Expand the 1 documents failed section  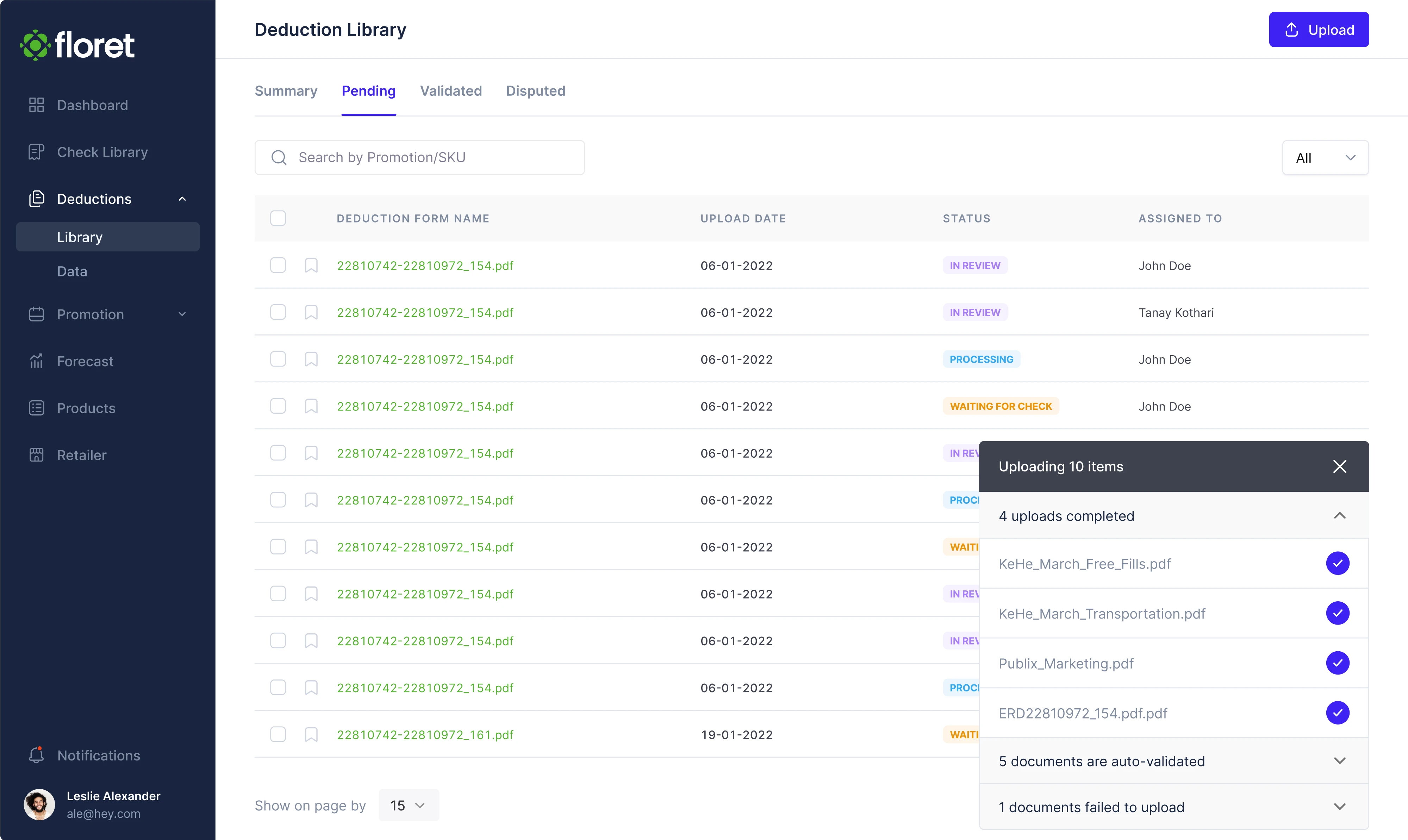pyautogui.click(x=1339, y=807)
